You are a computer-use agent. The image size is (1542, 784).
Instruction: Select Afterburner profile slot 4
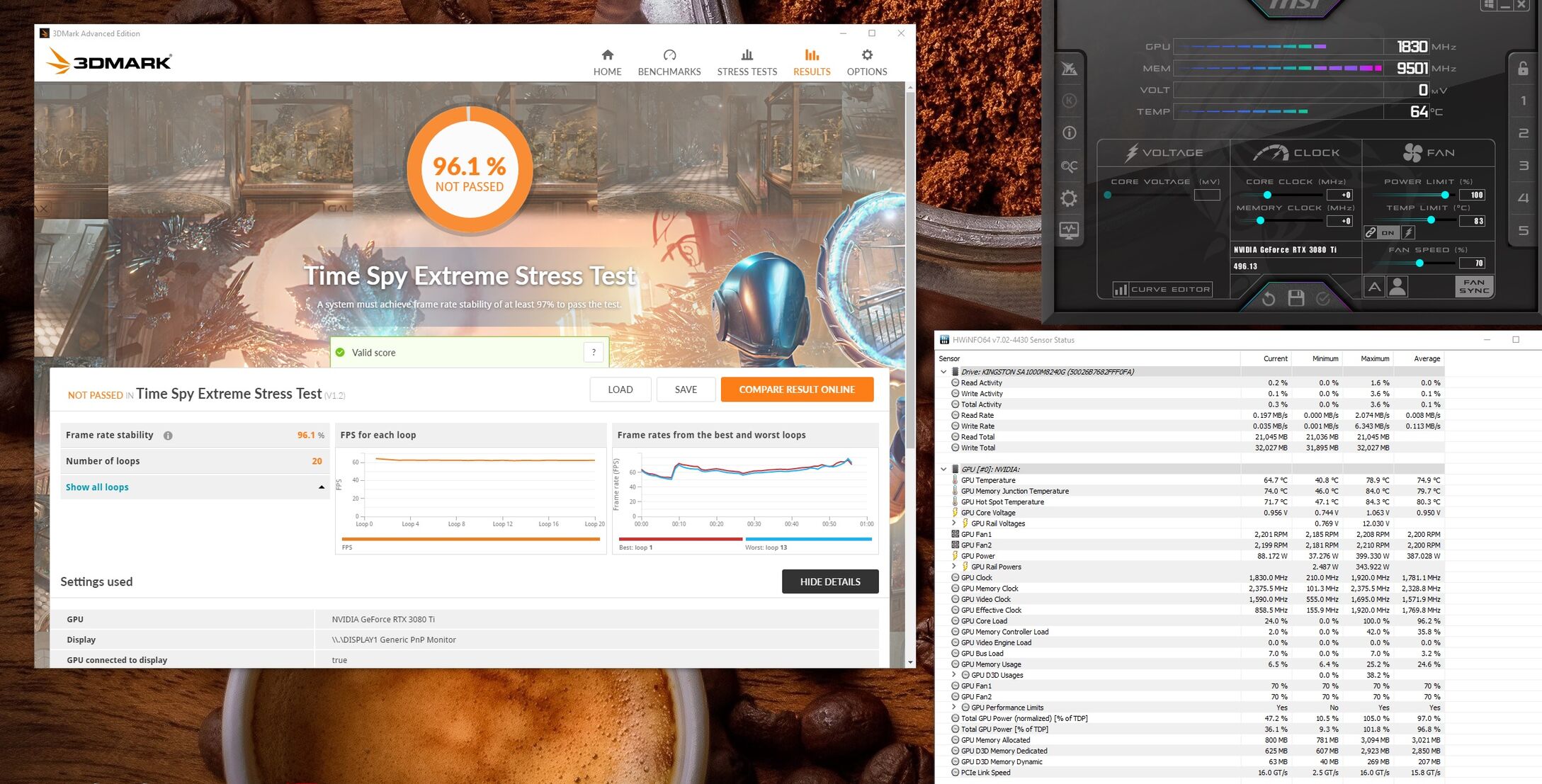pyautogui.click(x=1523, y=198)
